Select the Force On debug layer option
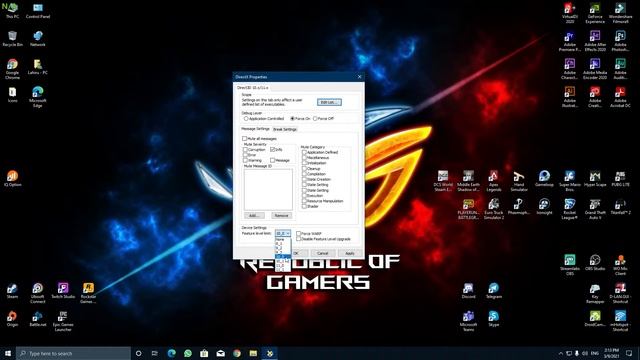The width and height of the screenshot is (640, 360). coord(292,118)
